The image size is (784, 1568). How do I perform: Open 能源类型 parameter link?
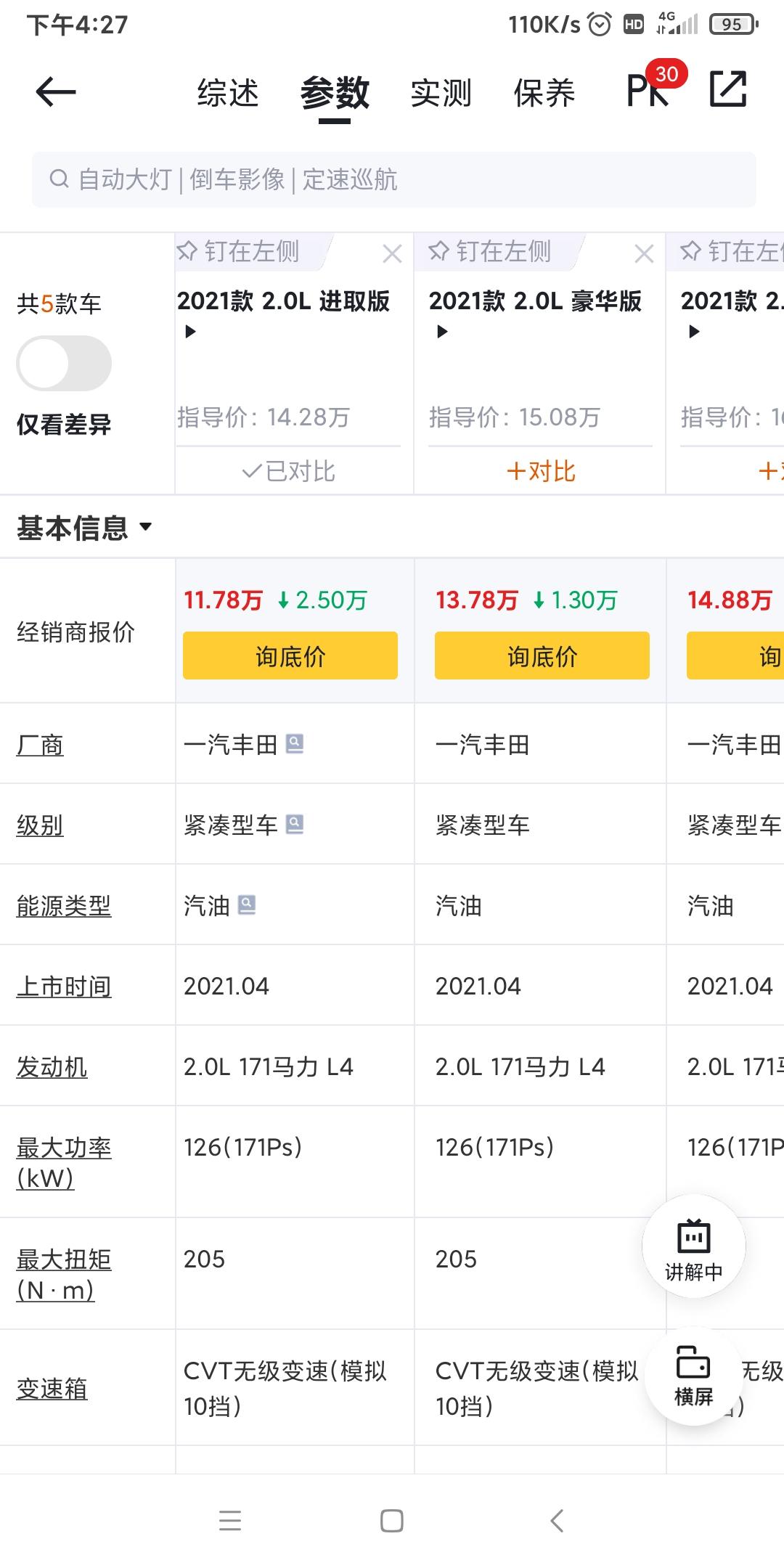64,906
